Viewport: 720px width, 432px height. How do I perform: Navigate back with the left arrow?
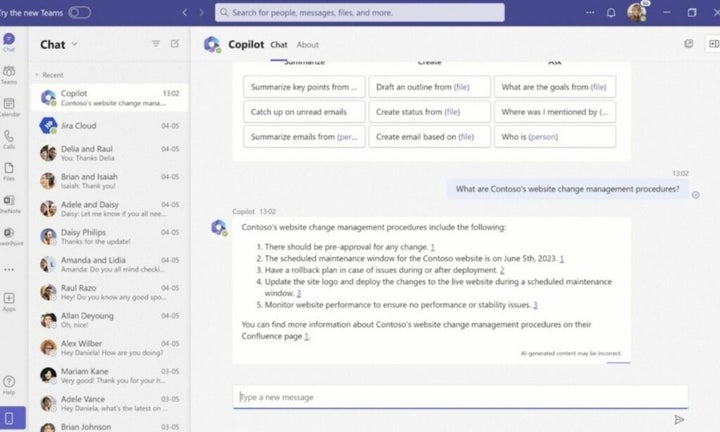click(184, 13)
